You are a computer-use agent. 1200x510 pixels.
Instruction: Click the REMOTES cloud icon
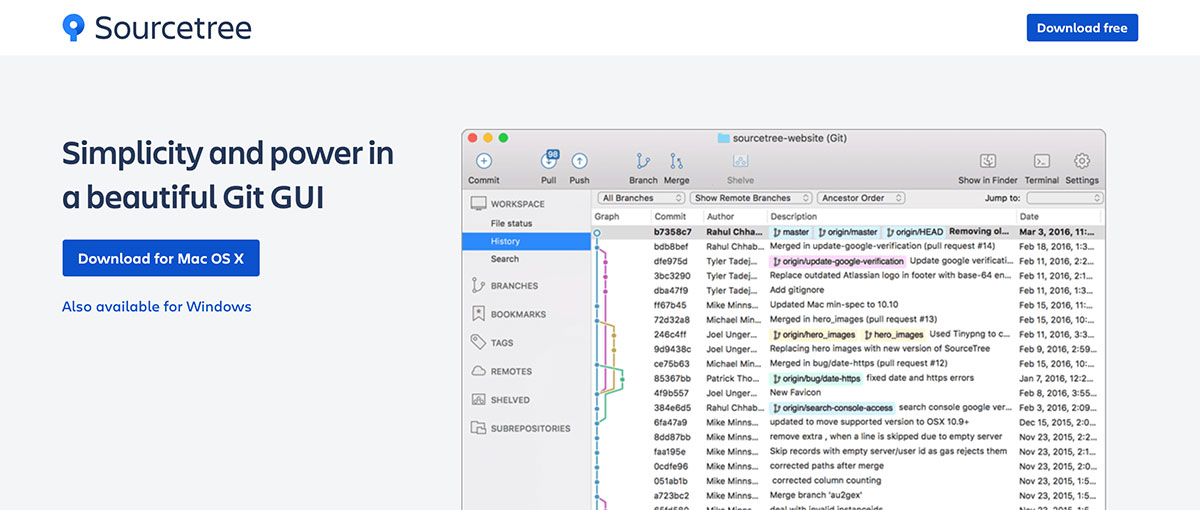478,371
